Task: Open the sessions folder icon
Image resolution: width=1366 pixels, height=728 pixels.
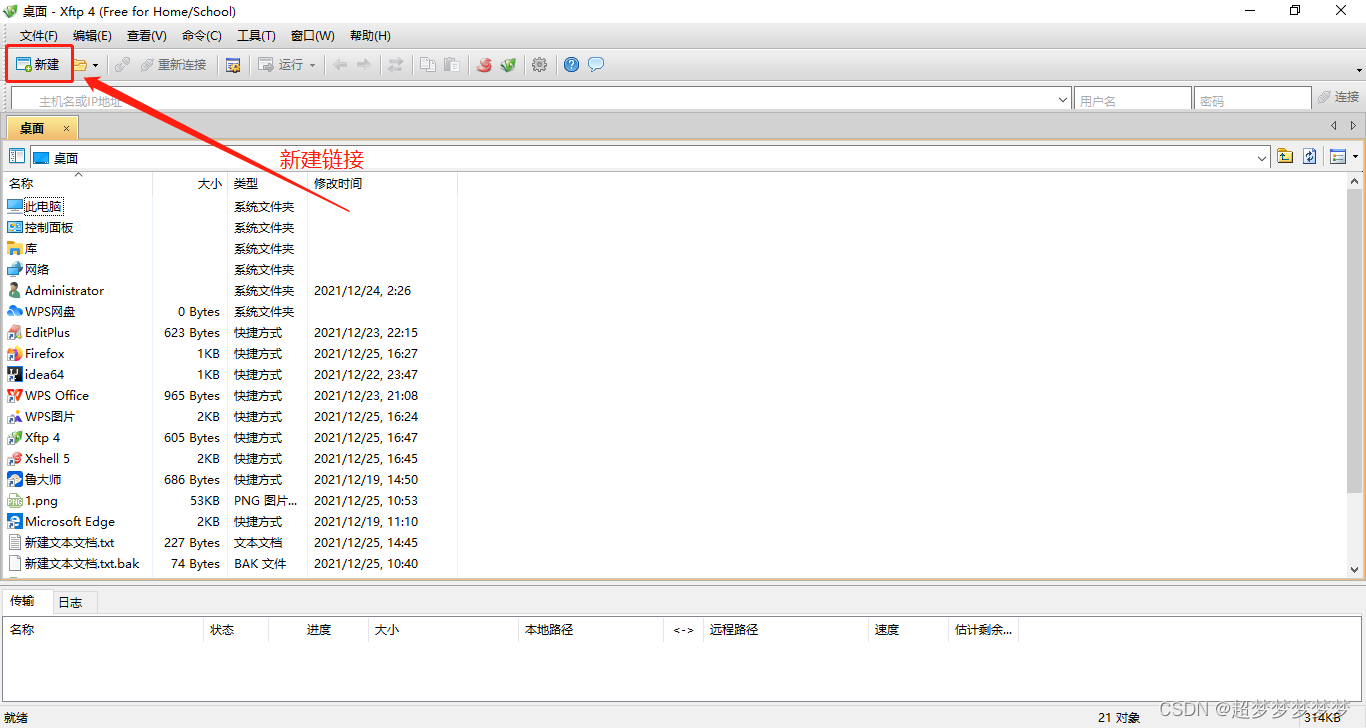Action: tap(80, 65)
